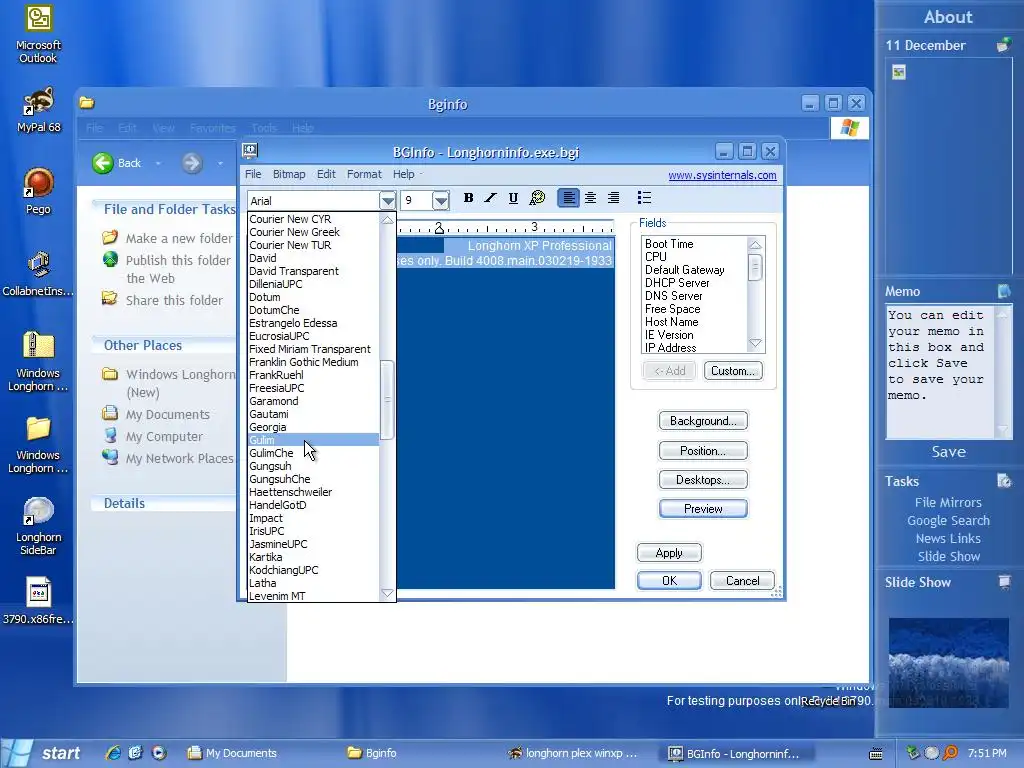Click in the Memo text box

point(939,372)
